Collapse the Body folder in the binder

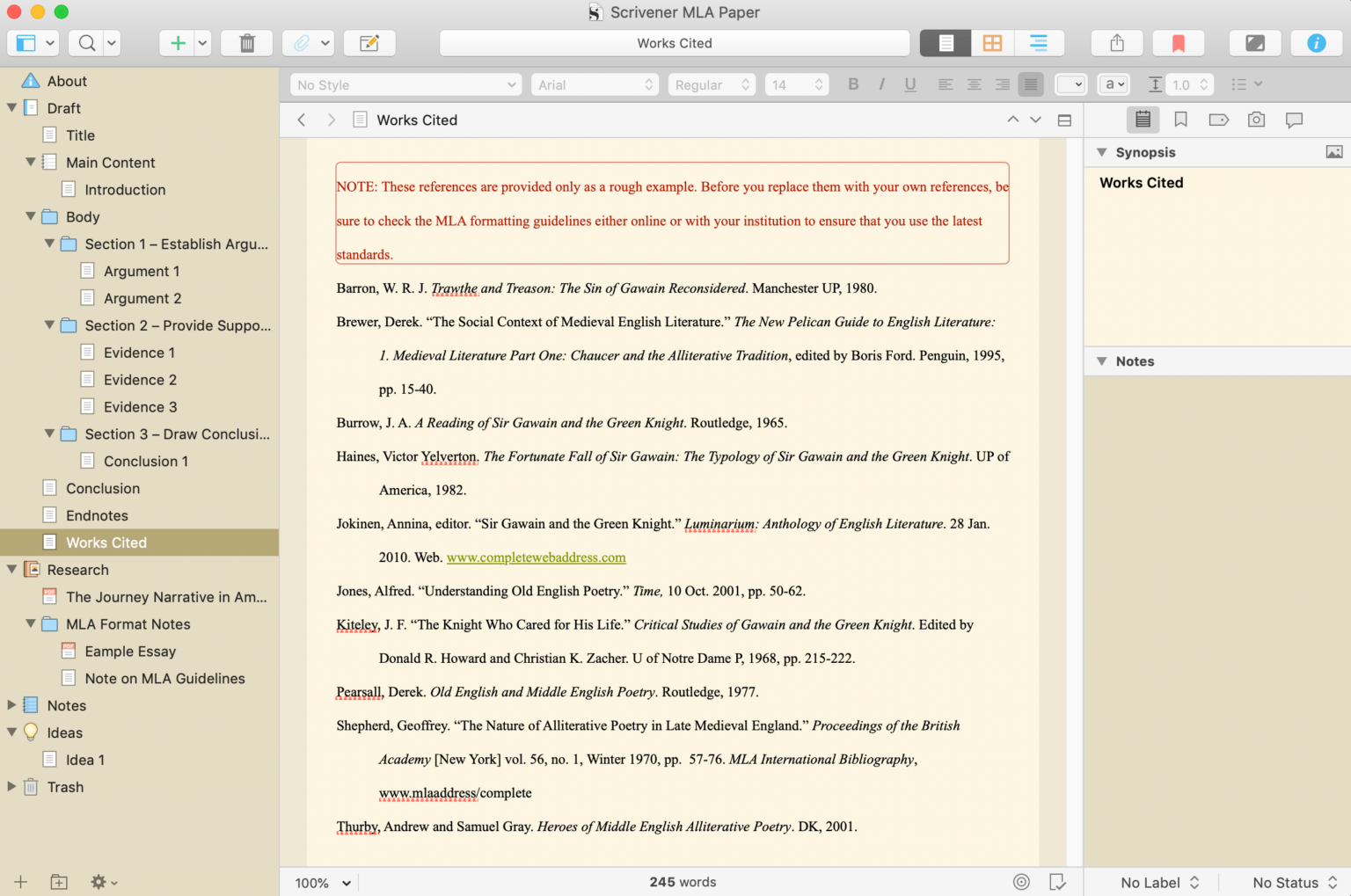[32, 216]
